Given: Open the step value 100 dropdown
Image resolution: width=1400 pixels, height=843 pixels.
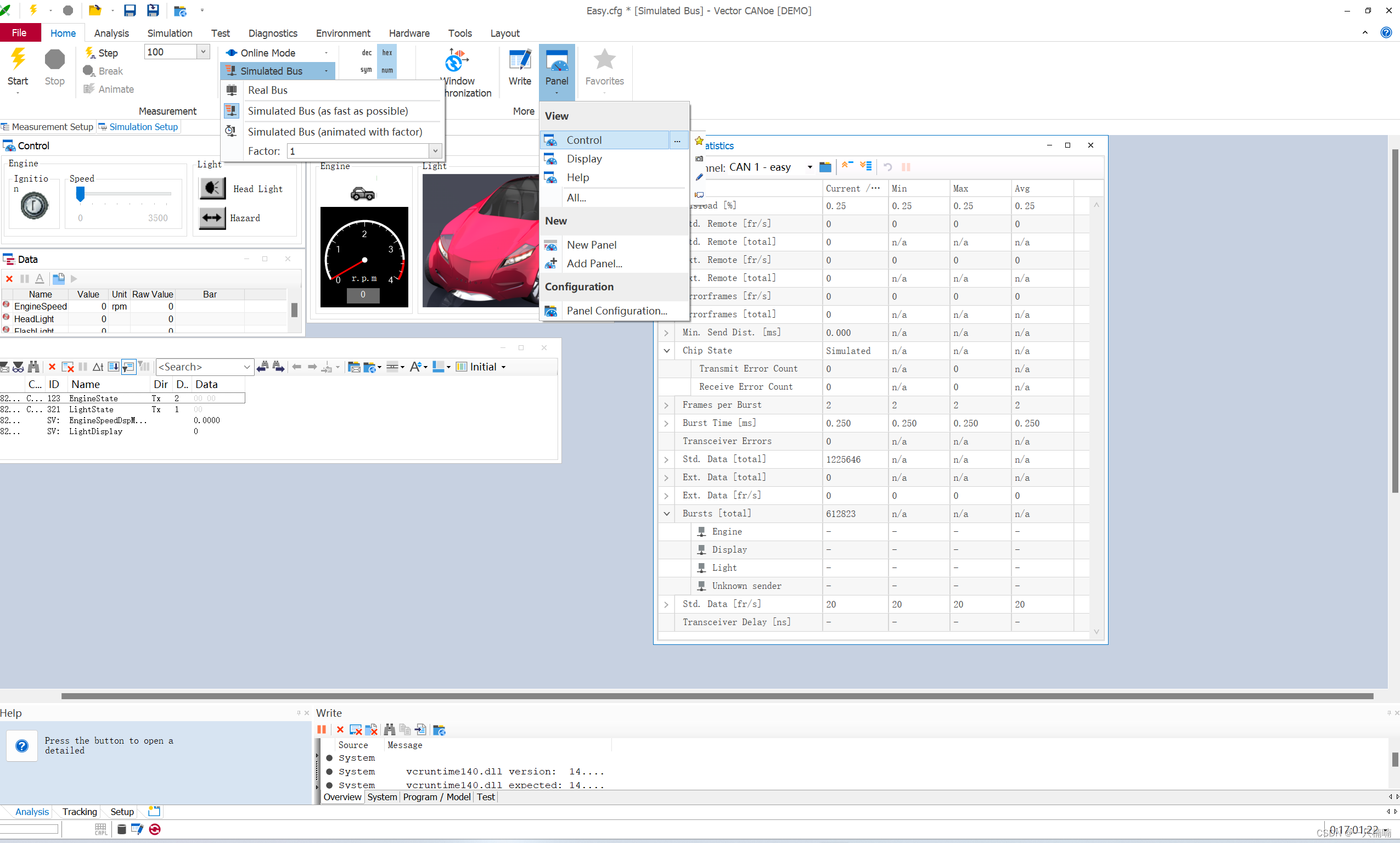Looking at the screenshot, I should [x=203, y=52].
